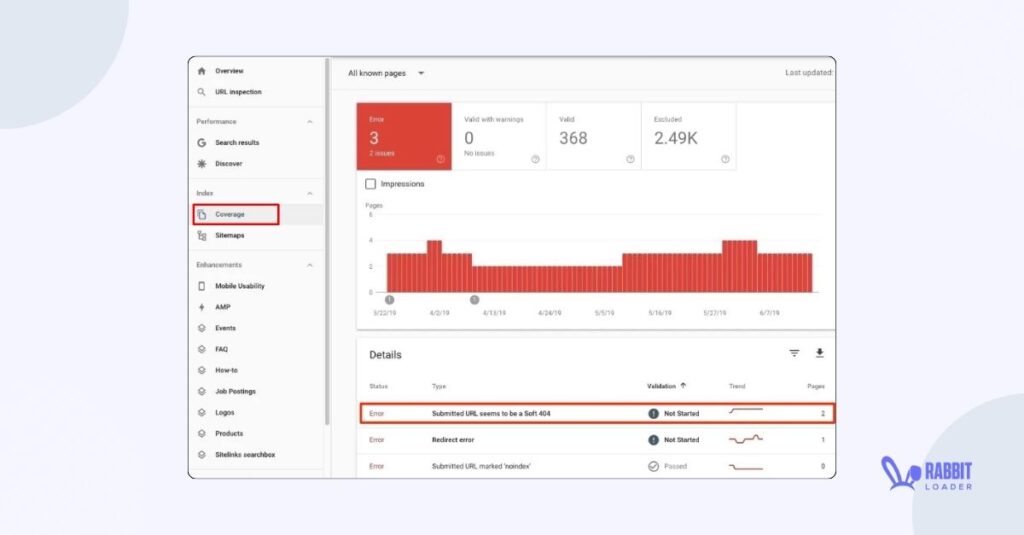This screenshot has width=1024, height=535.
Task: Click the sidebar vertical scrollbar
Action: point(327,242)
